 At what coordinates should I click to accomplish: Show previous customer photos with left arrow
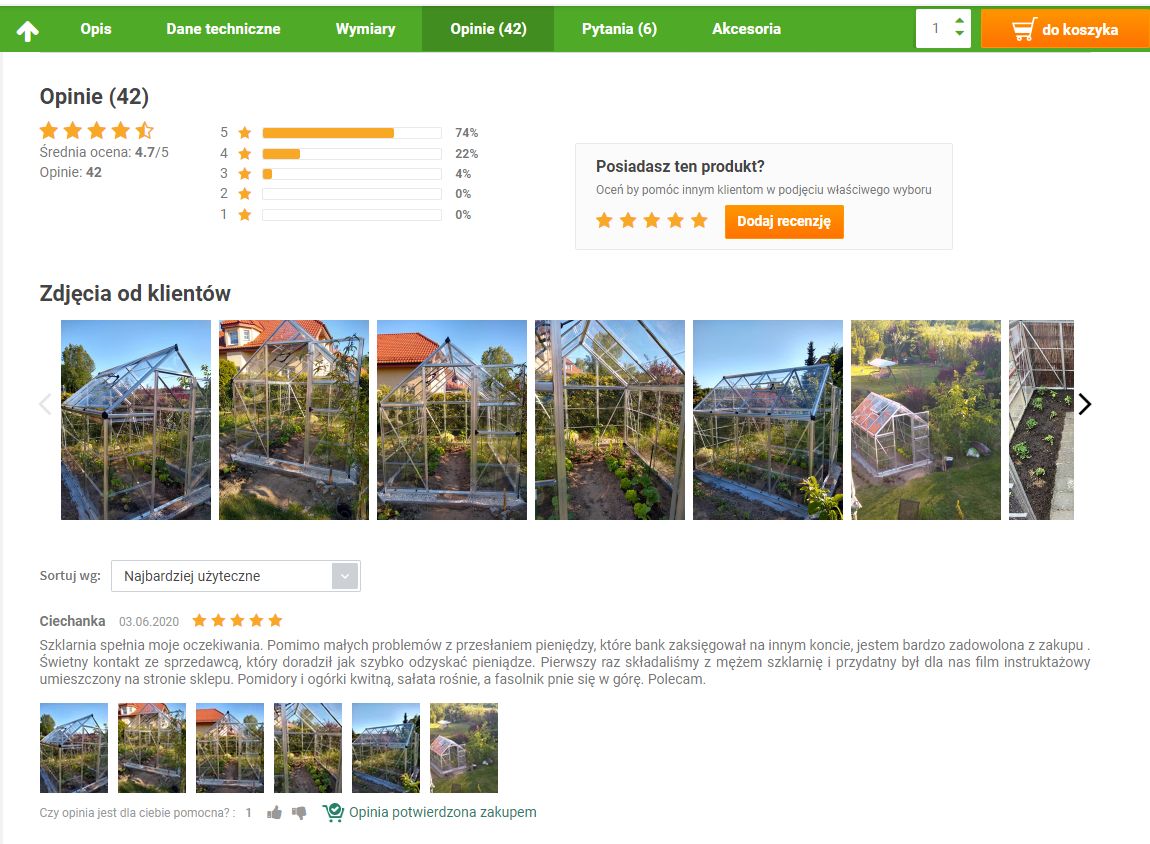45,404
